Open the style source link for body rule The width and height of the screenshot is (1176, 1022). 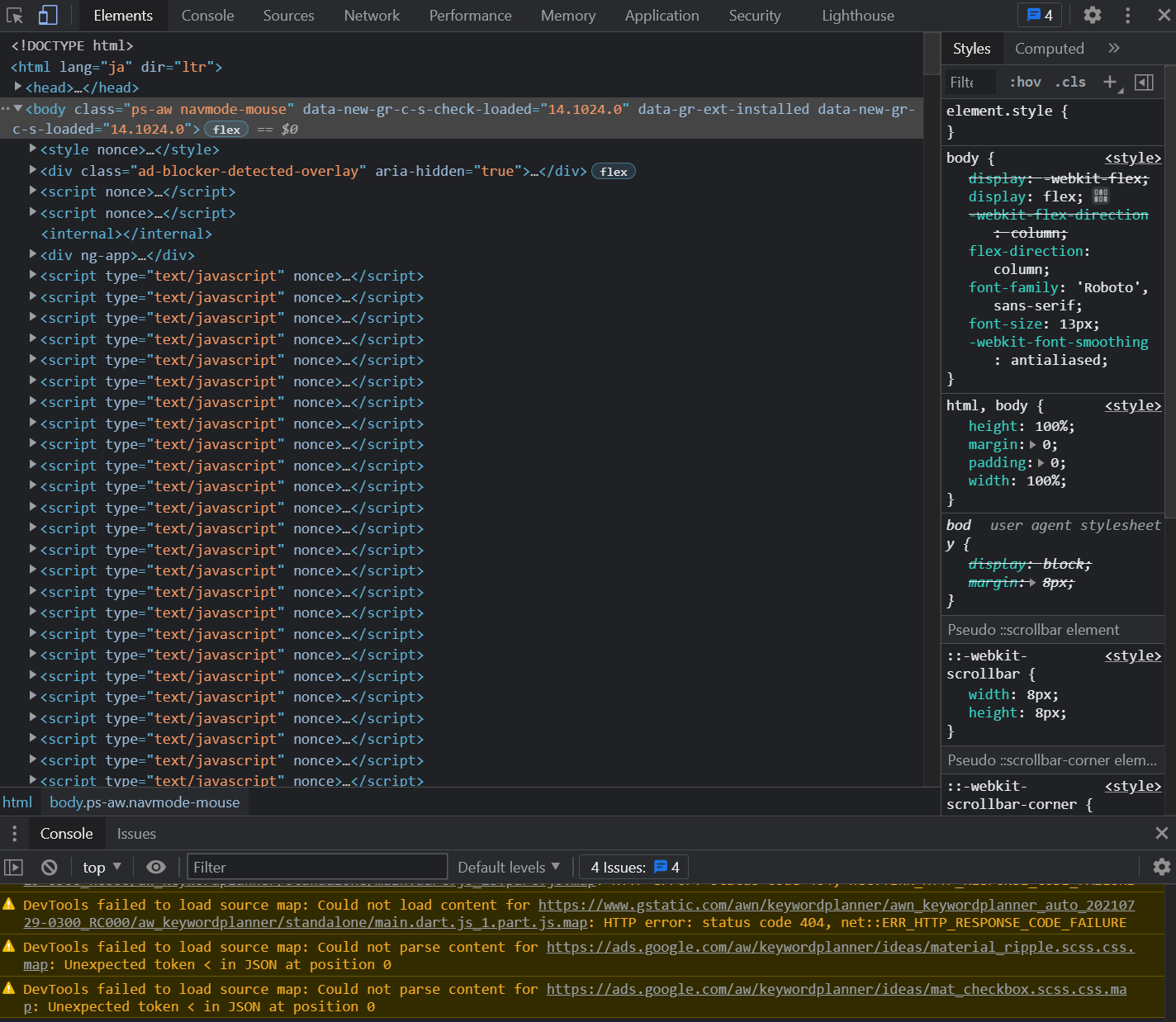(1132, 158)
